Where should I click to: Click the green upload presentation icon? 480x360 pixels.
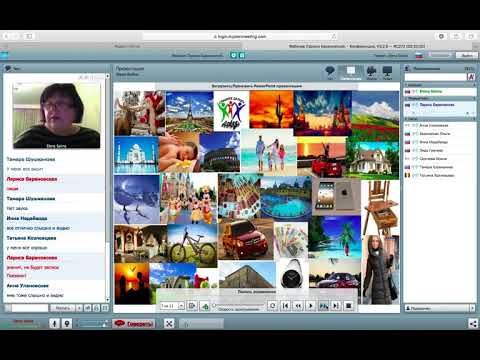tap(205, 306)
